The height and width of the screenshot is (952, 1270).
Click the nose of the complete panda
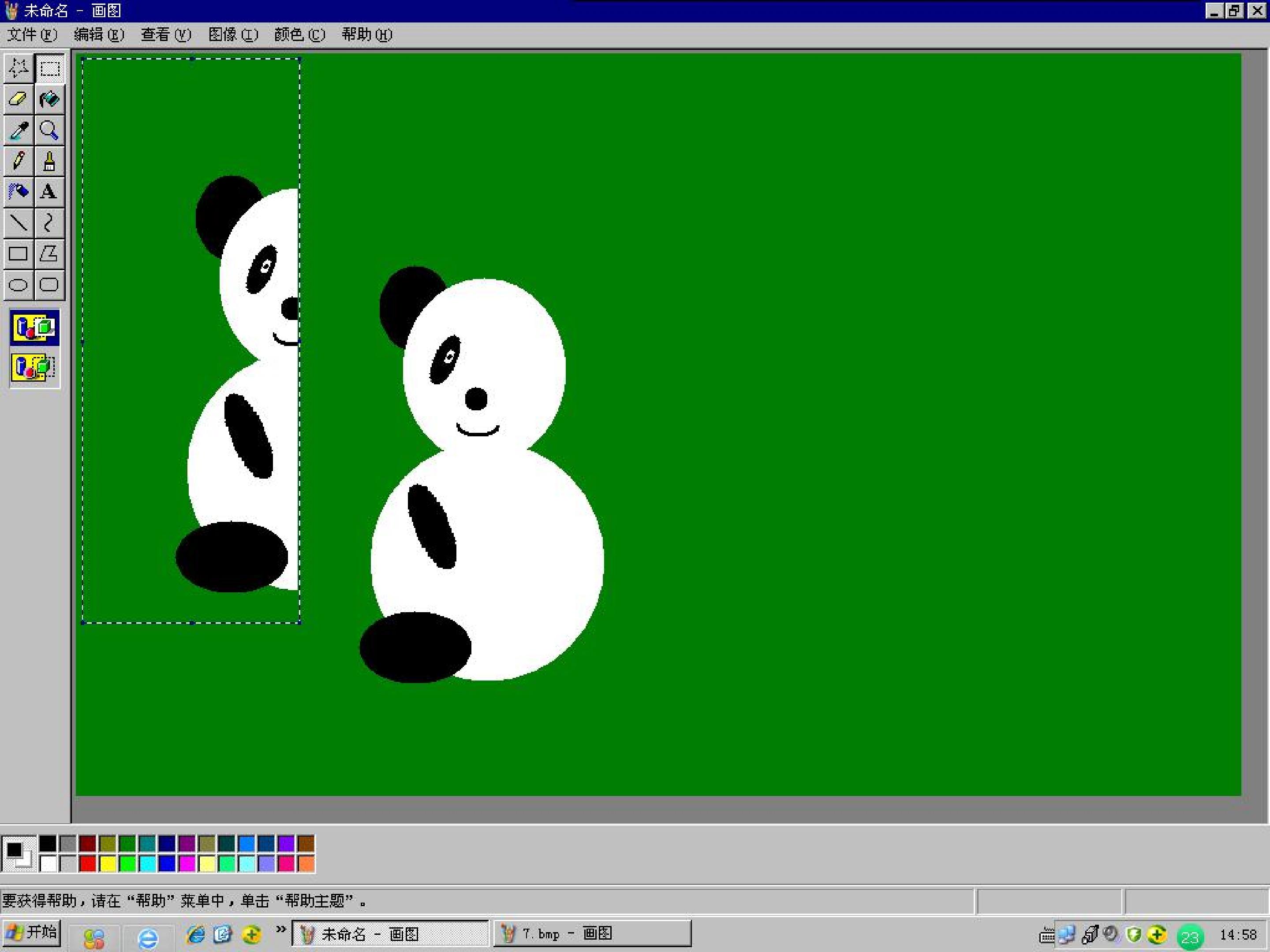click(x=476, y=399)
